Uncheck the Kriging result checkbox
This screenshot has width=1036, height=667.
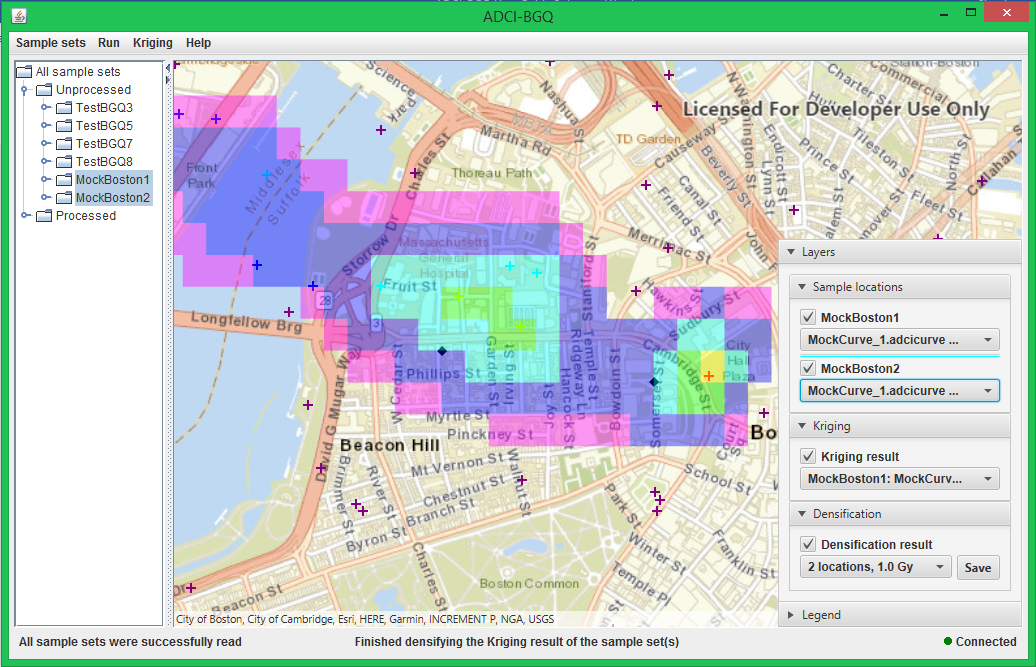click(x=808, y=456)
